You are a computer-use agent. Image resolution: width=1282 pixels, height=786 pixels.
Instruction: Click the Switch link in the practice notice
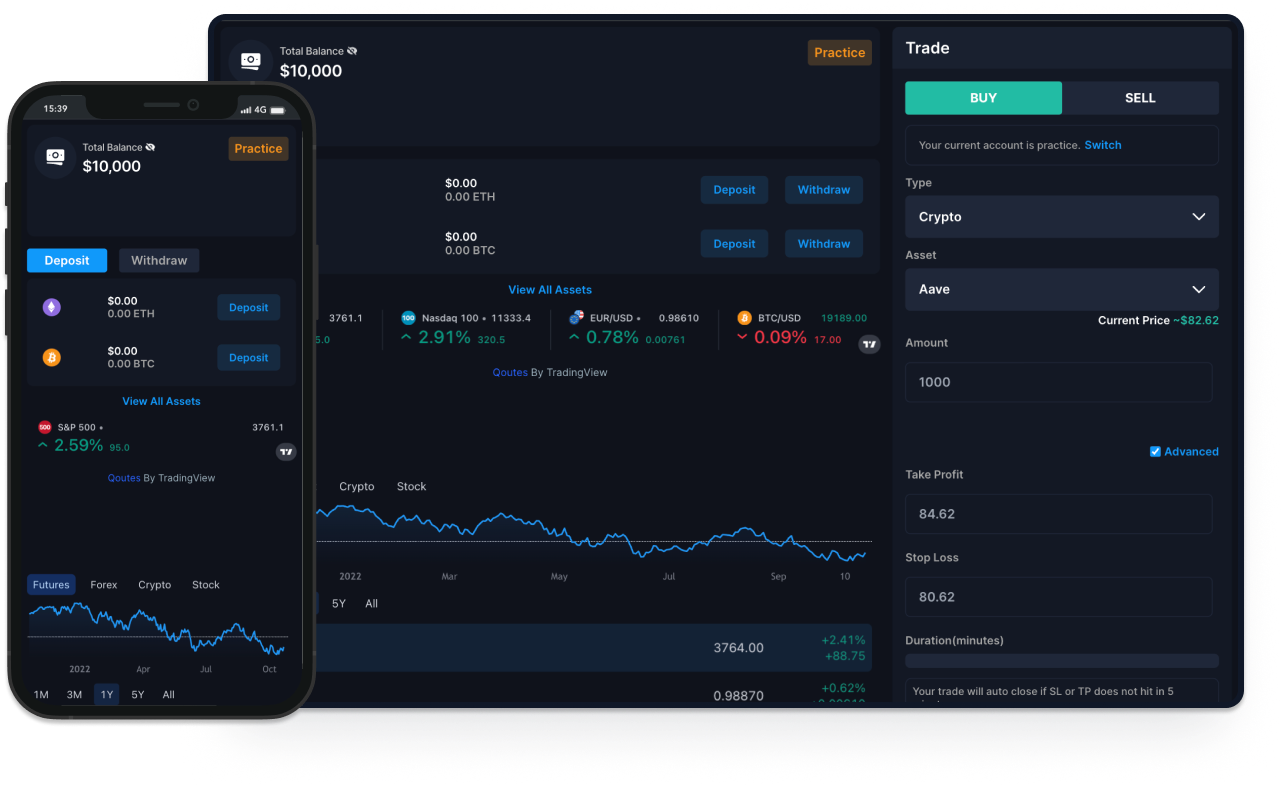click(x=1103, y=145)
